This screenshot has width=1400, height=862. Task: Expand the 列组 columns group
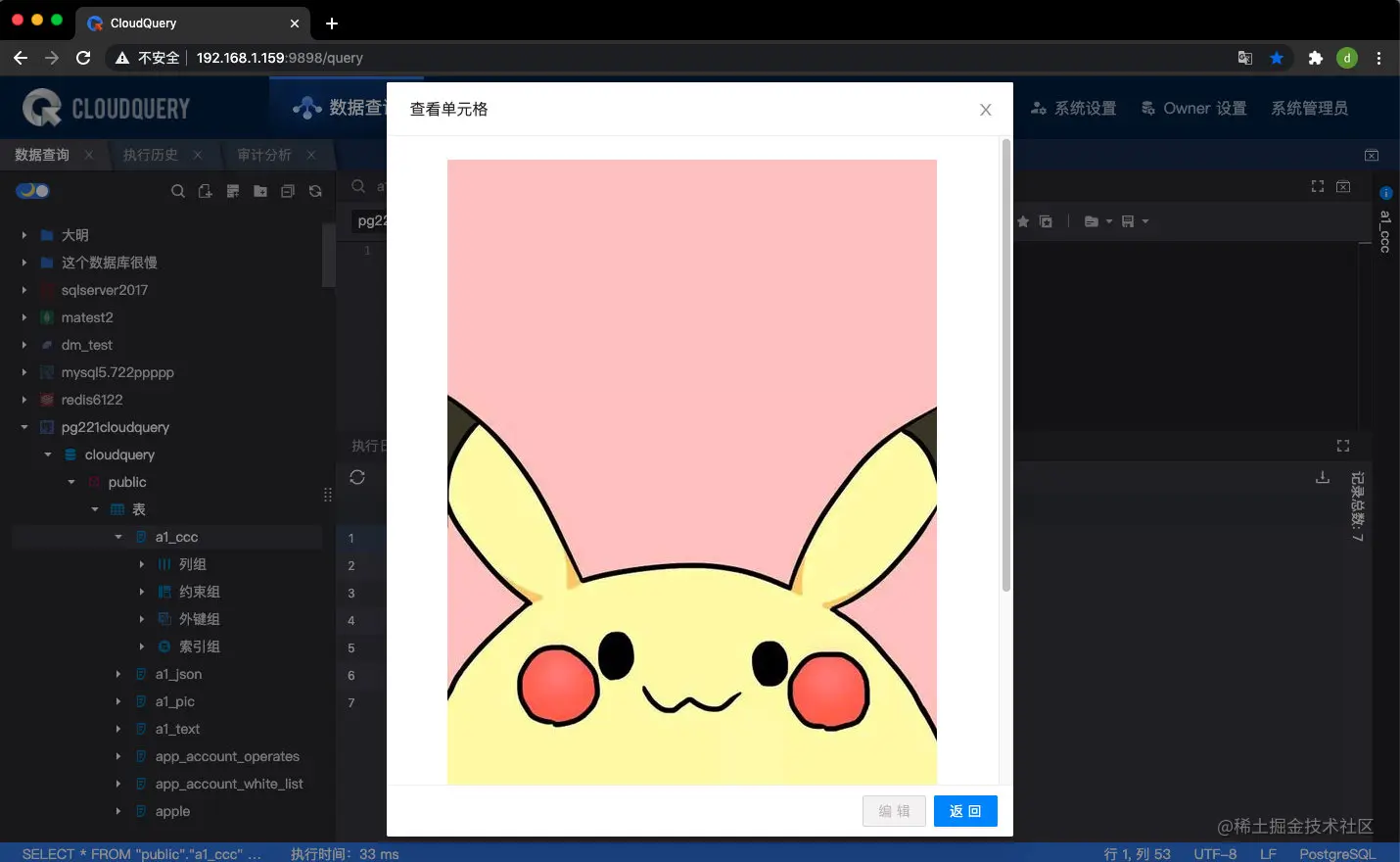(142, 564)
